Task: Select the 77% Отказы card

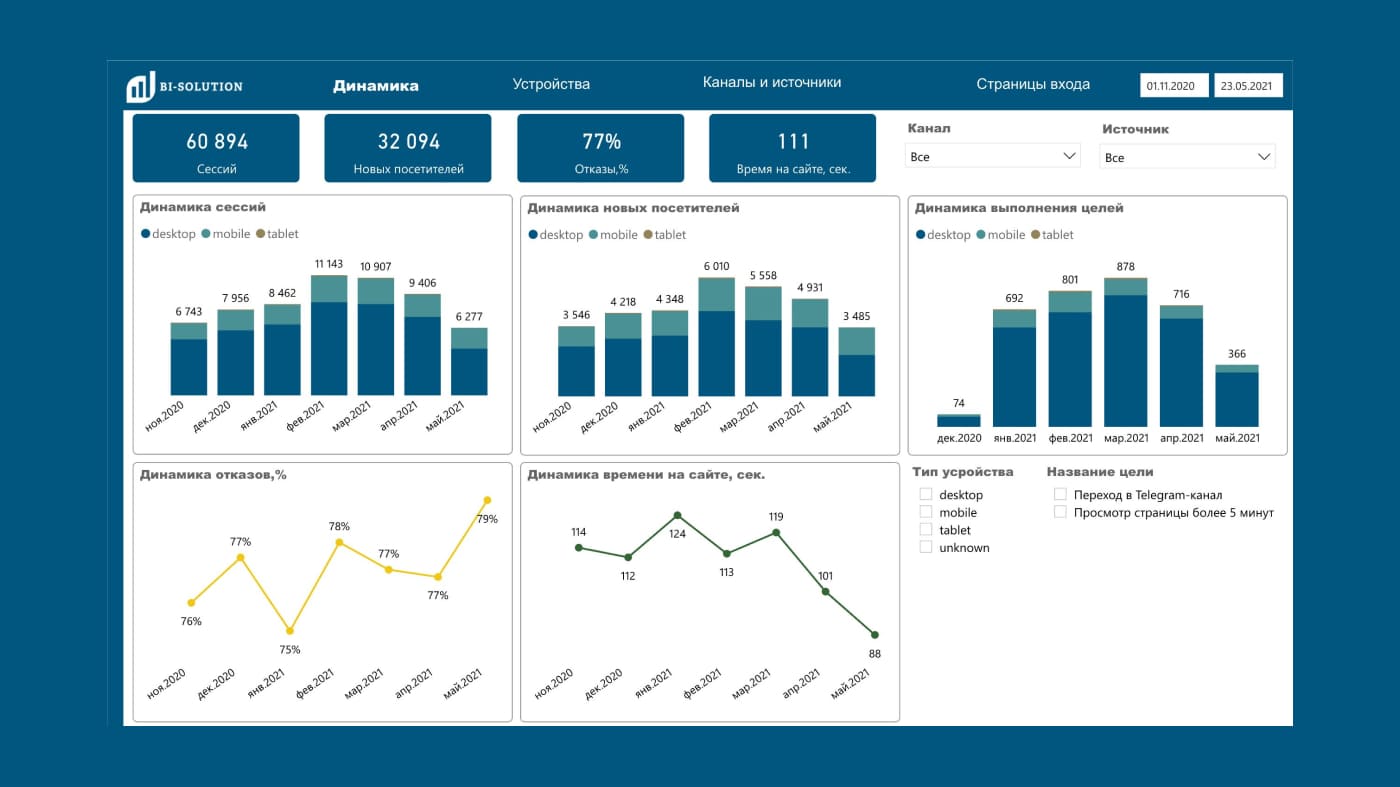Action: click(601, 148)
